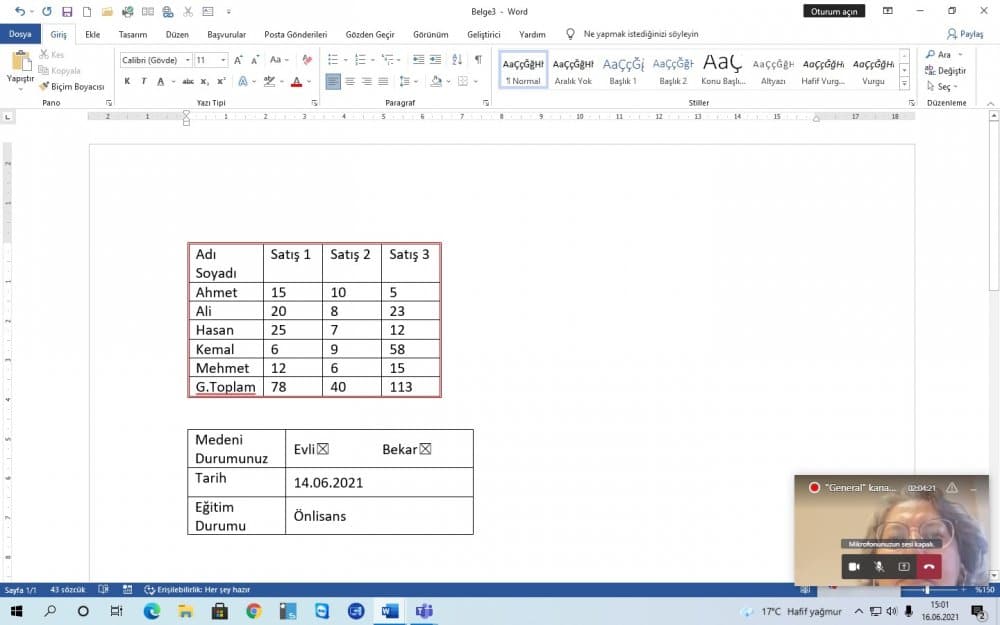Screen dimensions: 1000x625
Task: Click the Paylaş share button
Action: click(x=966, y=34)
